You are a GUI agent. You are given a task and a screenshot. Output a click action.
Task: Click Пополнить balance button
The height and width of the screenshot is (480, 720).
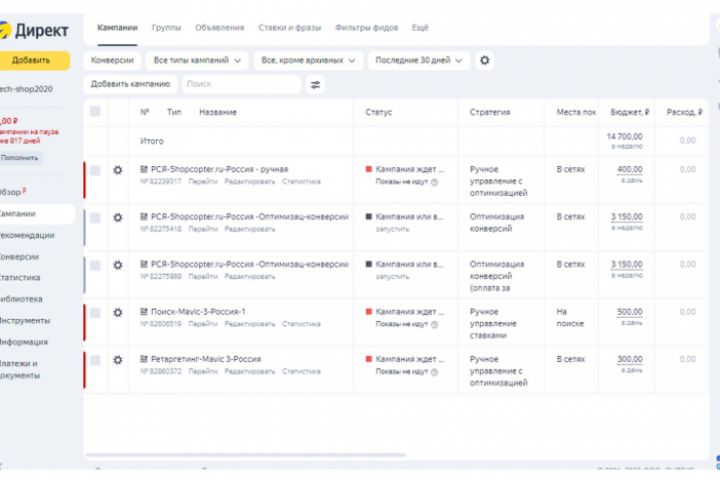click(20, 158)
